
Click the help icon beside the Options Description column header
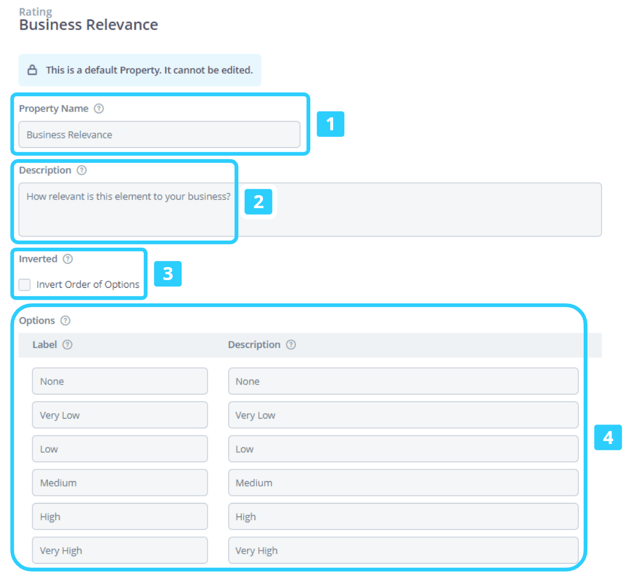click(x=291, y=345)
